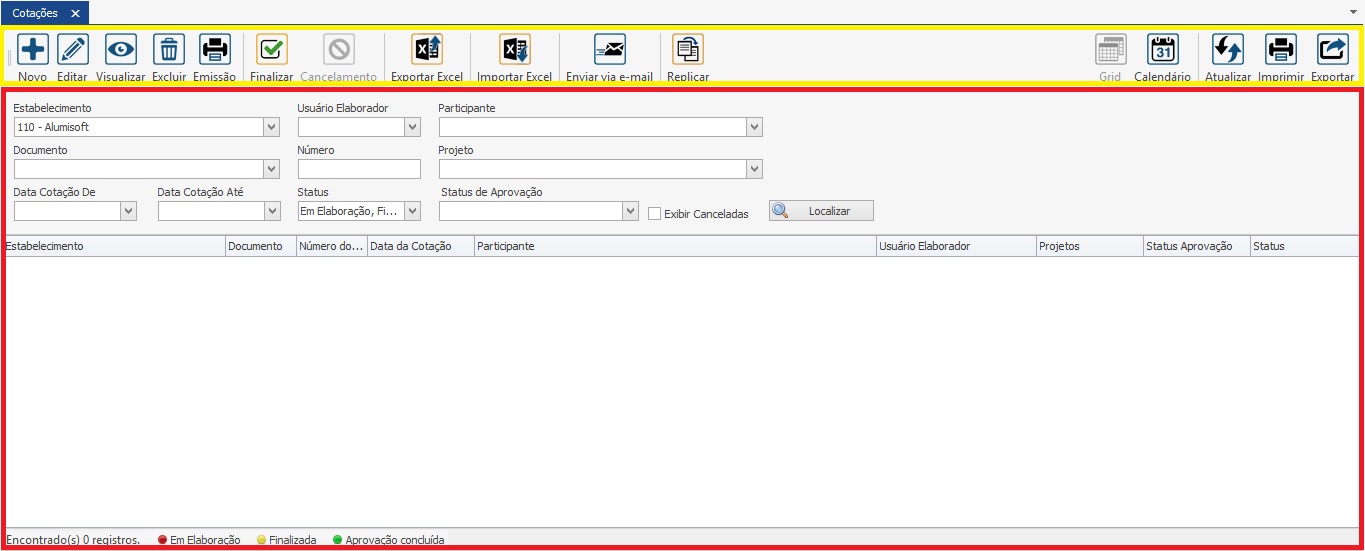Click the Exportar Excel icon
Image resolution: width=1365 pixels, height=551 pixels.
click(x=427, y=50)
